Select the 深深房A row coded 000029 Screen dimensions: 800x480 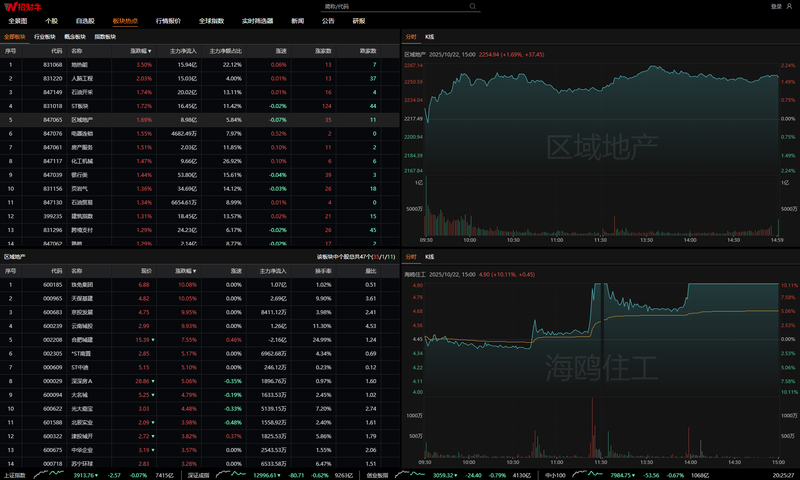click(x=199, y=381)
